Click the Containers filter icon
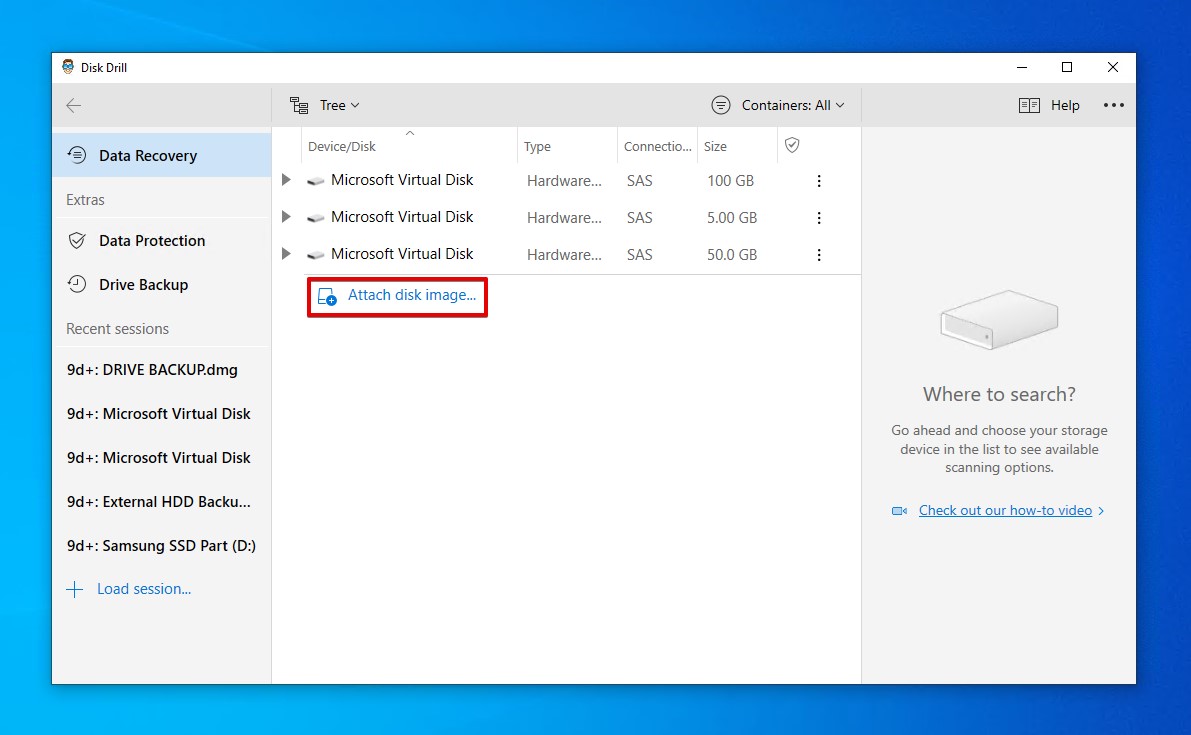Image resolution: width=1191 pixels, height=735 pixels. pyautogui.click(x=721, y=106)
